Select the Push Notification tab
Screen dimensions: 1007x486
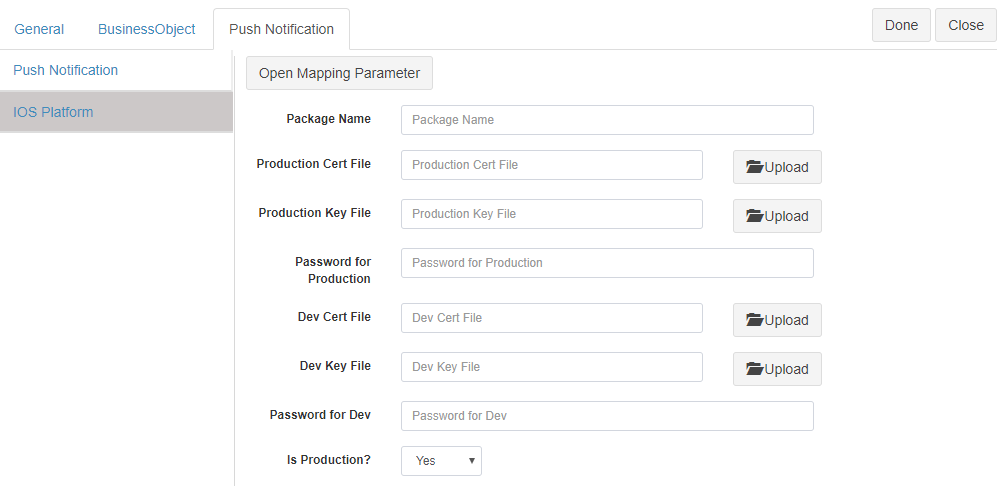pos(281,29)
